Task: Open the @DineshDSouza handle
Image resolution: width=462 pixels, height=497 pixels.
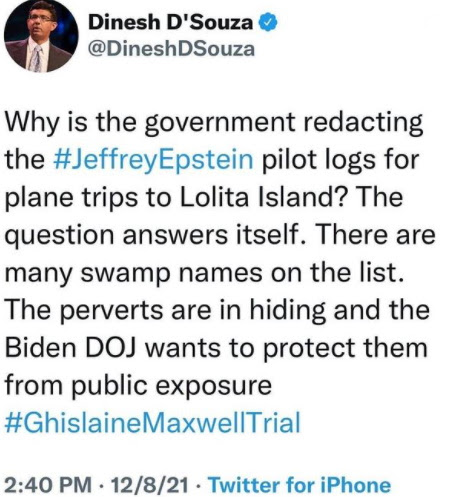Action: coord(171,49)
